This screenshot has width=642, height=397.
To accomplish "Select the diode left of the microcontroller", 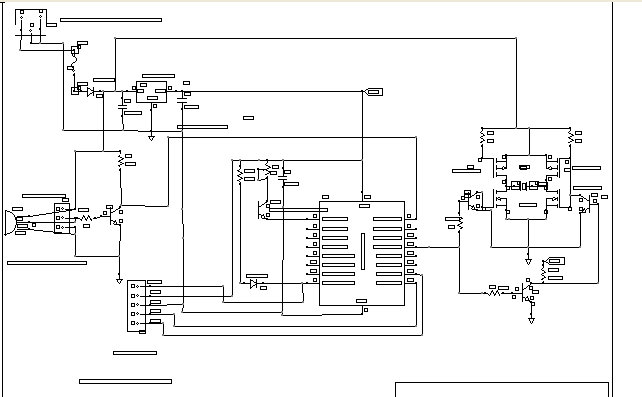I will pyautogui.click(x=253, y=284).
